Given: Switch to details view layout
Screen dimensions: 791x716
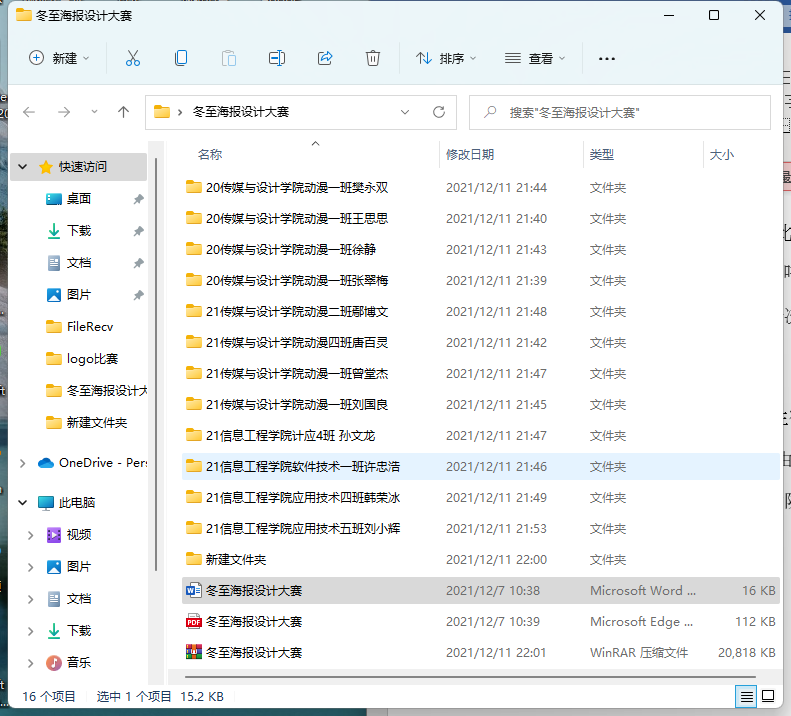Looking at the screenshot, I should pos(747,696).
